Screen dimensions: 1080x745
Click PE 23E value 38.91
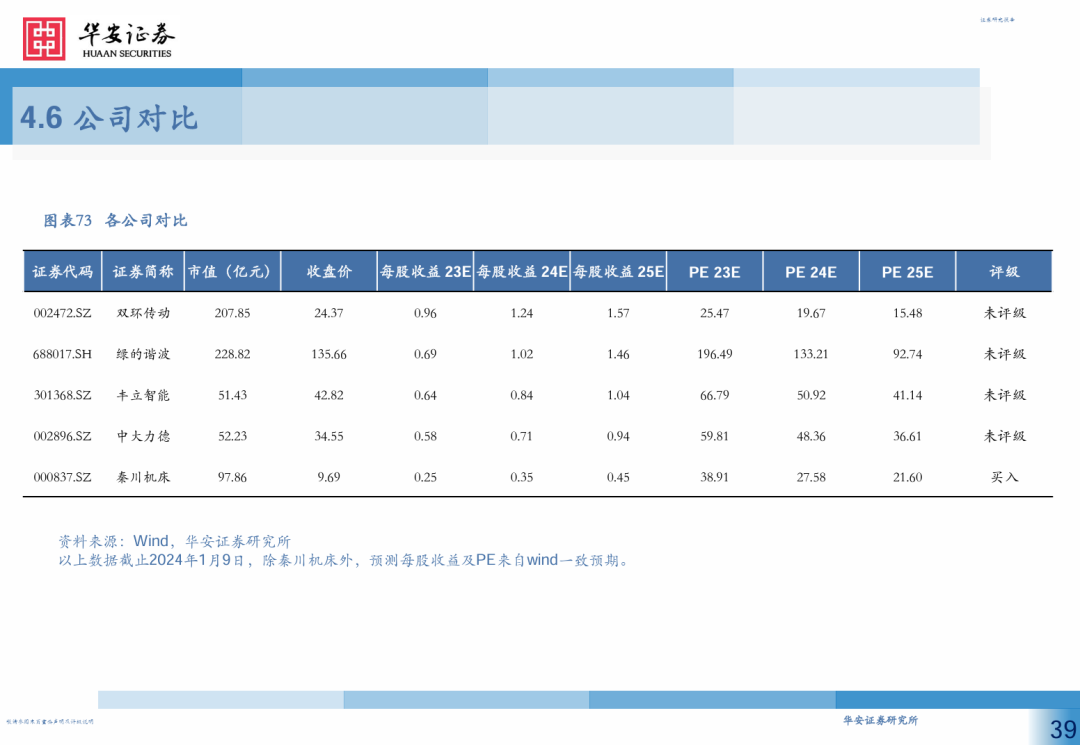click(714, 477)
